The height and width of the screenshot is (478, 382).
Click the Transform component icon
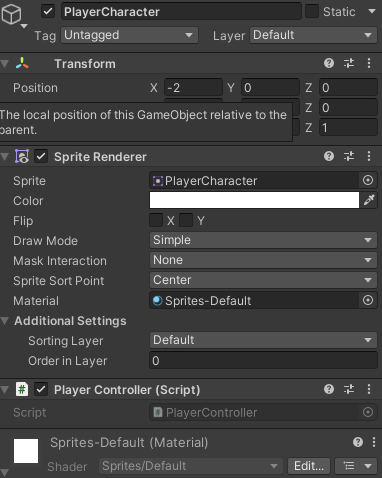coord(22,63)
